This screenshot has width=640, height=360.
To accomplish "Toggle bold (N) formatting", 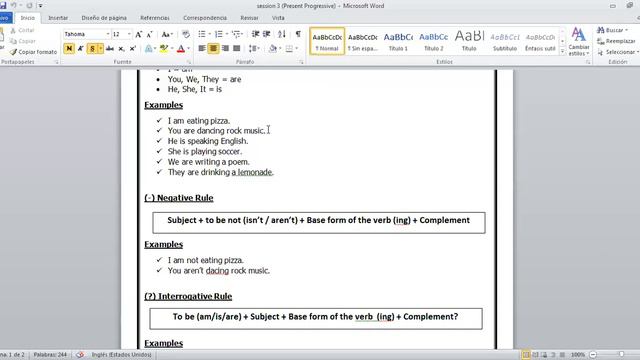I will (x=69, y=49).
